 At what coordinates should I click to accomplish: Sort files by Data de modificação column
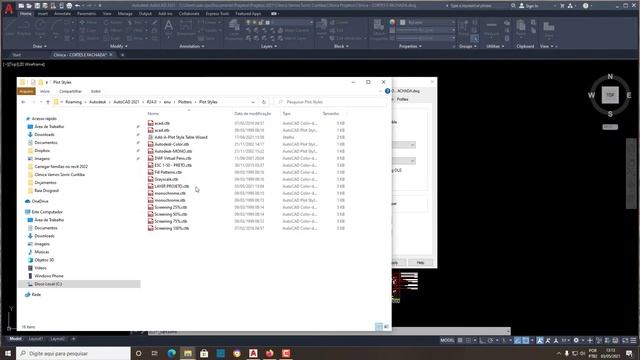(252, 113)
